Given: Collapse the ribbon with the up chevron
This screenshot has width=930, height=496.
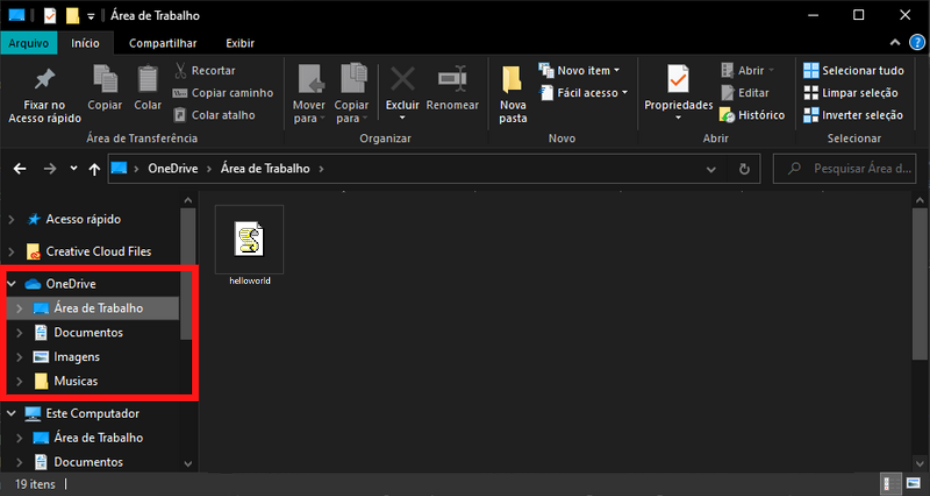Looking at the screenshot, I should 895,43.
